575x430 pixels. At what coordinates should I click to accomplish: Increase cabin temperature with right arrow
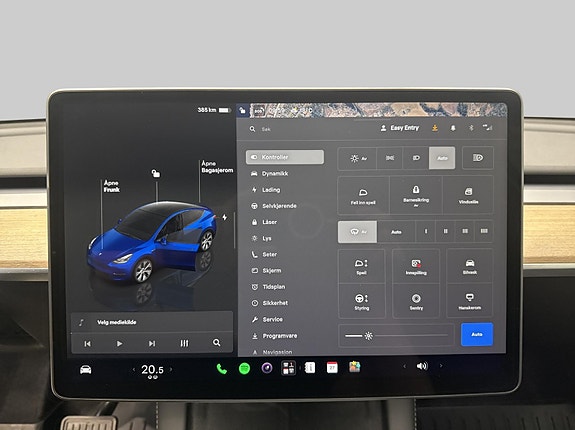(x=171, y=369)
